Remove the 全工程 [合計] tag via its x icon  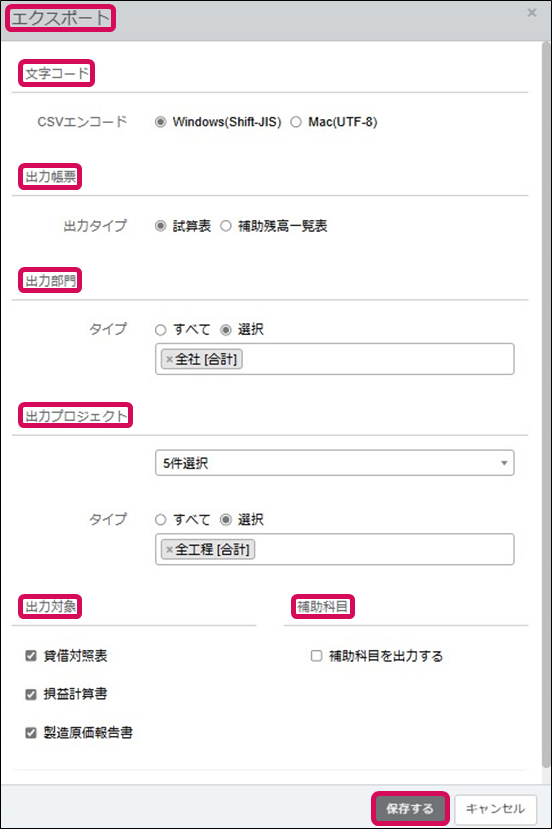pos(169,550)
